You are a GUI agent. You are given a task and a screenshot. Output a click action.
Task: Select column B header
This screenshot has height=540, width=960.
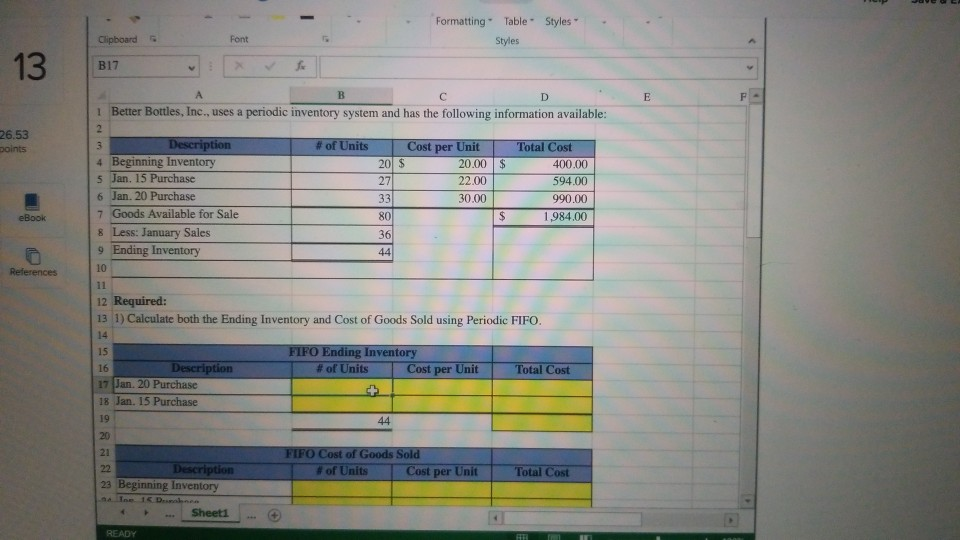[x=341, y=96]
